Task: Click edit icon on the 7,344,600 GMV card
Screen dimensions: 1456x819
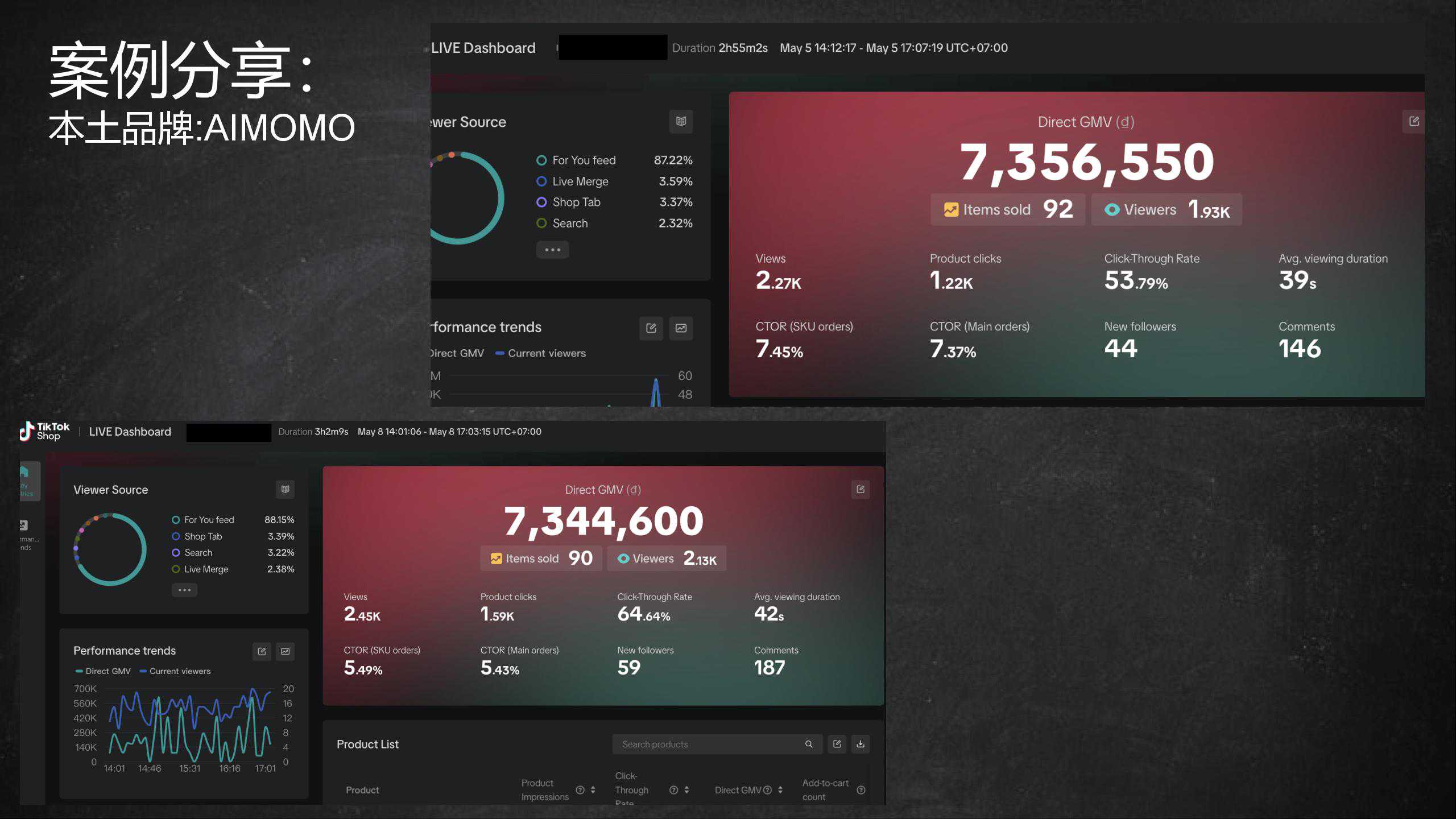Action: tap(861, 489)
